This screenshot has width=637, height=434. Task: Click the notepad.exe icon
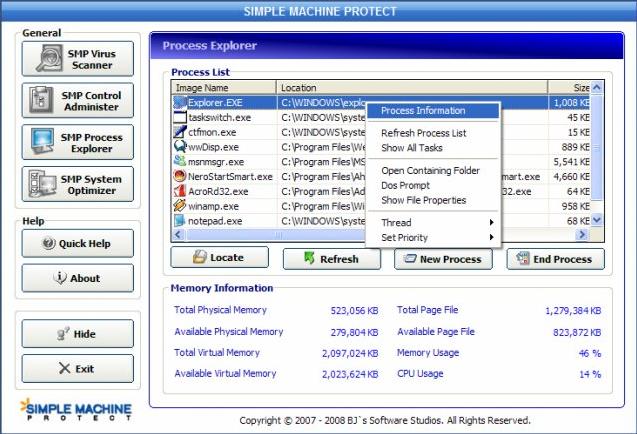180,221
